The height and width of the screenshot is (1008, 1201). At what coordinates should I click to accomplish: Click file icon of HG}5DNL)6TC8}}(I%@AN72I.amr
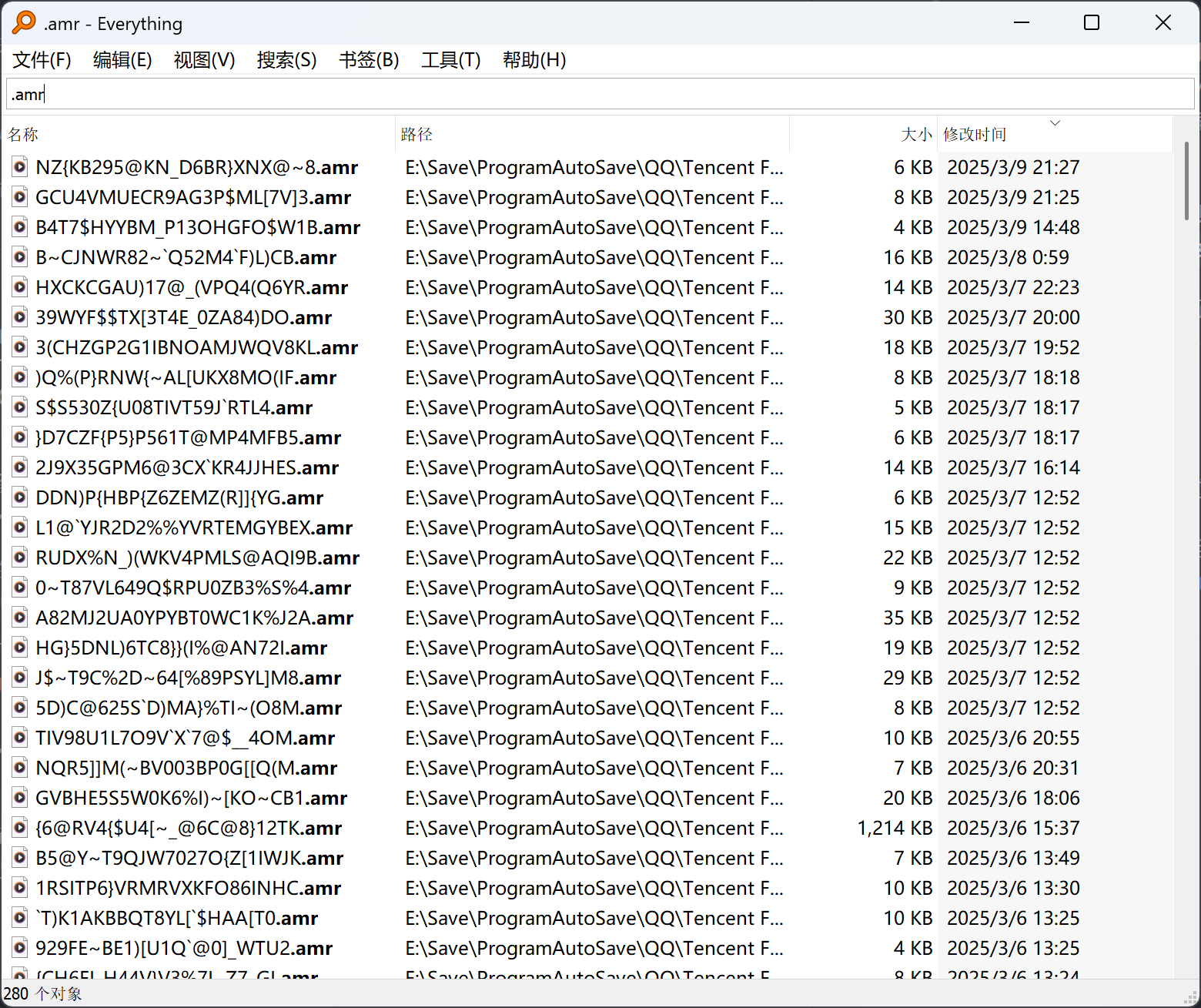(x=20, y=648)
